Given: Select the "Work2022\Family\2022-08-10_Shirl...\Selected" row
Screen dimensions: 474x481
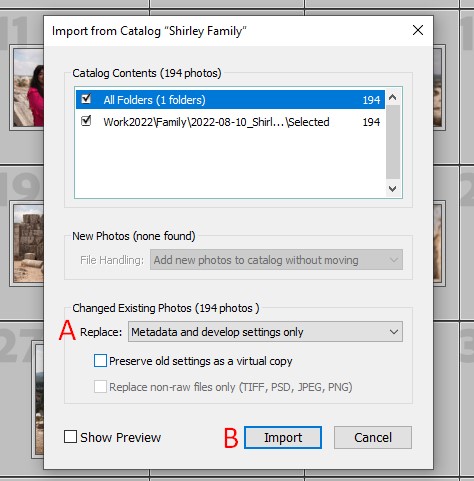Looking at the screenshot, I should click(x=230, y=122).
